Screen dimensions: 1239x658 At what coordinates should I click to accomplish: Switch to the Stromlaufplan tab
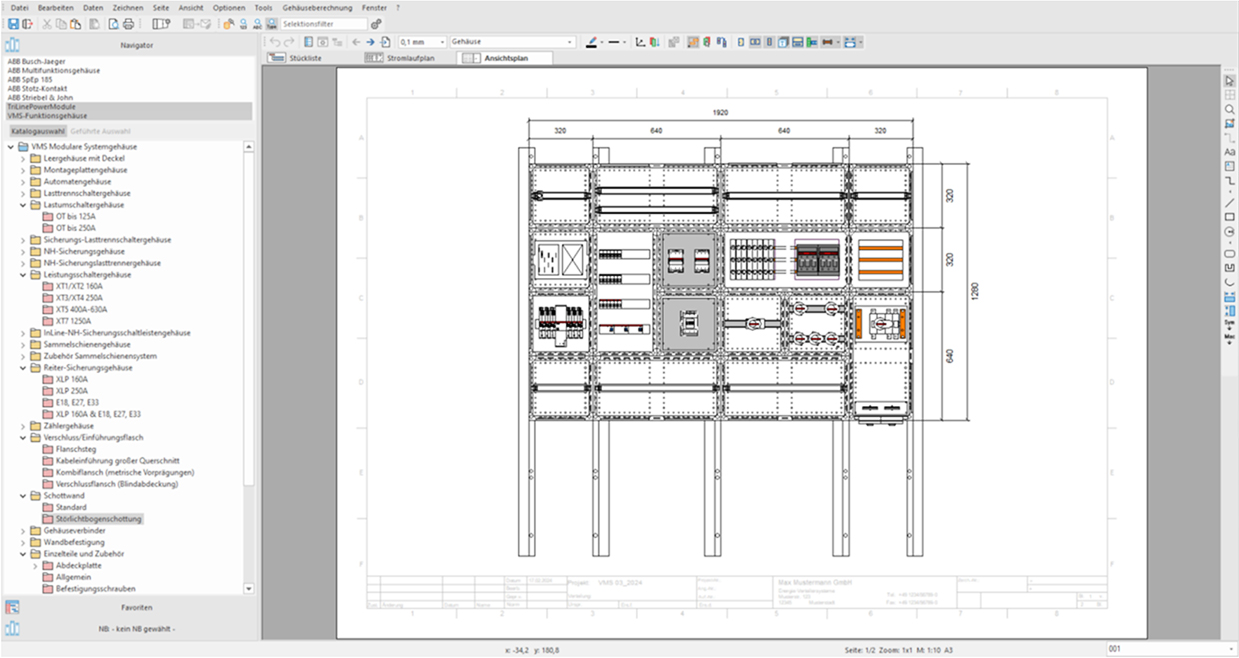coord(410,57)
